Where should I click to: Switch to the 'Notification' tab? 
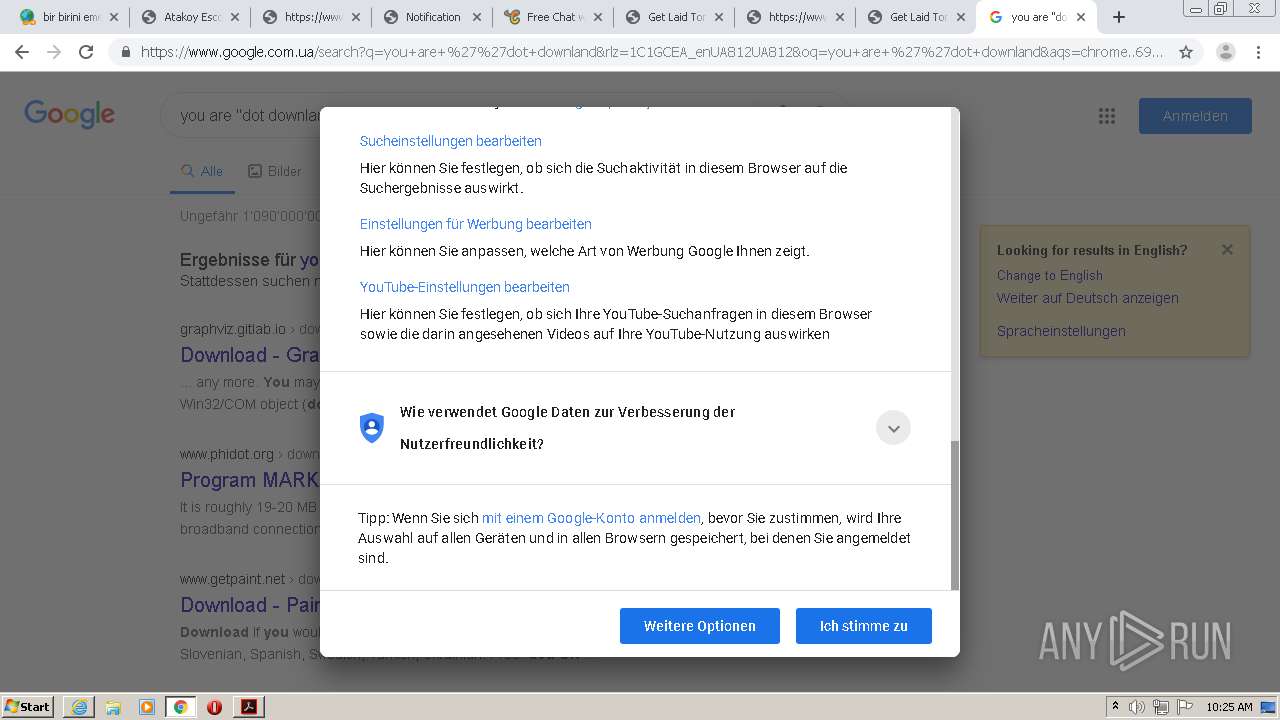tap(433, 17)
